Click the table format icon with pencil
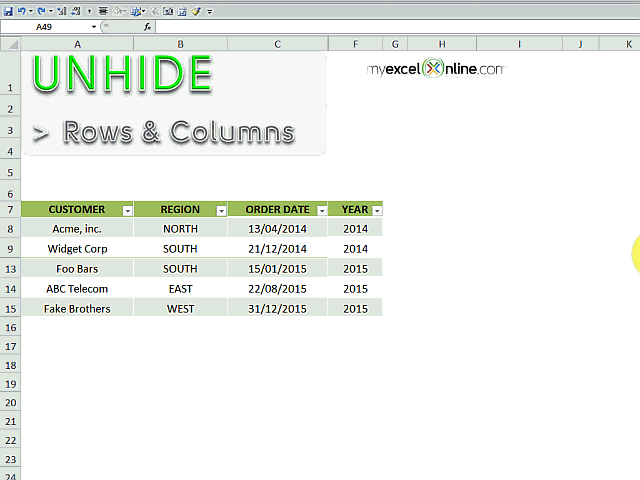 click(136, 11)
